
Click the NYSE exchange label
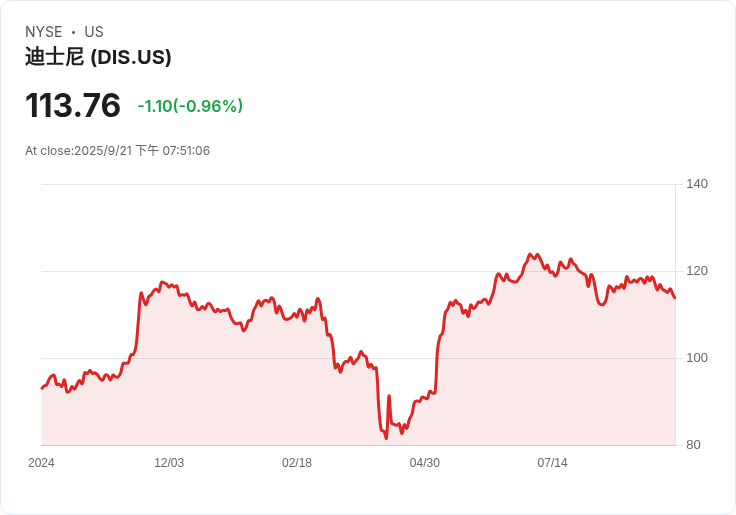coord(44,32)
